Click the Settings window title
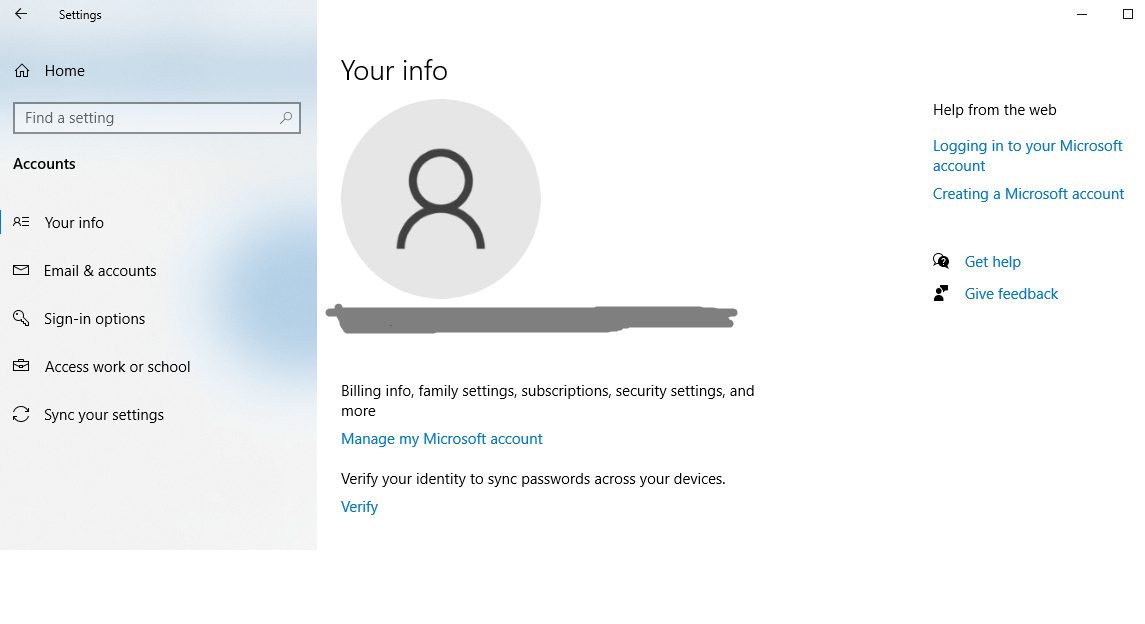Viewport: 1145px width, 624px height. [80, 15]
